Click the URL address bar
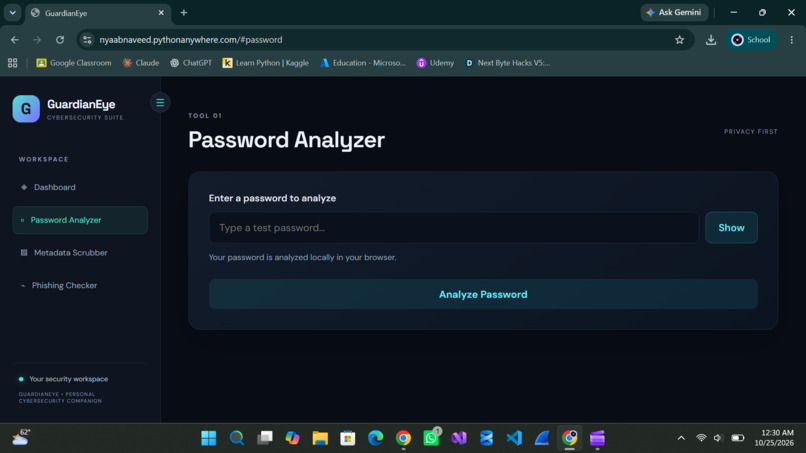Image resolution: width=806 pixels, height=453 pixels. [386, 40]
